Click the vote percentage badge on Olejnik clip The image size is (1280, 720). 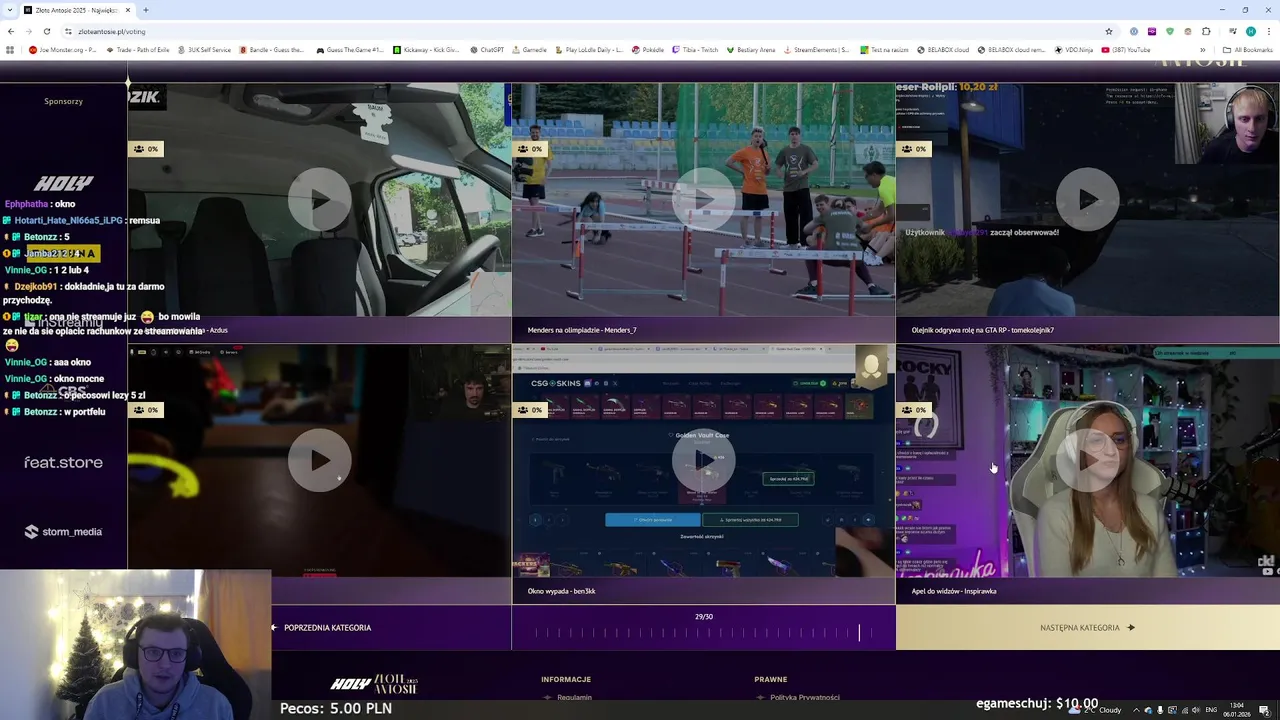coord(914,149)
